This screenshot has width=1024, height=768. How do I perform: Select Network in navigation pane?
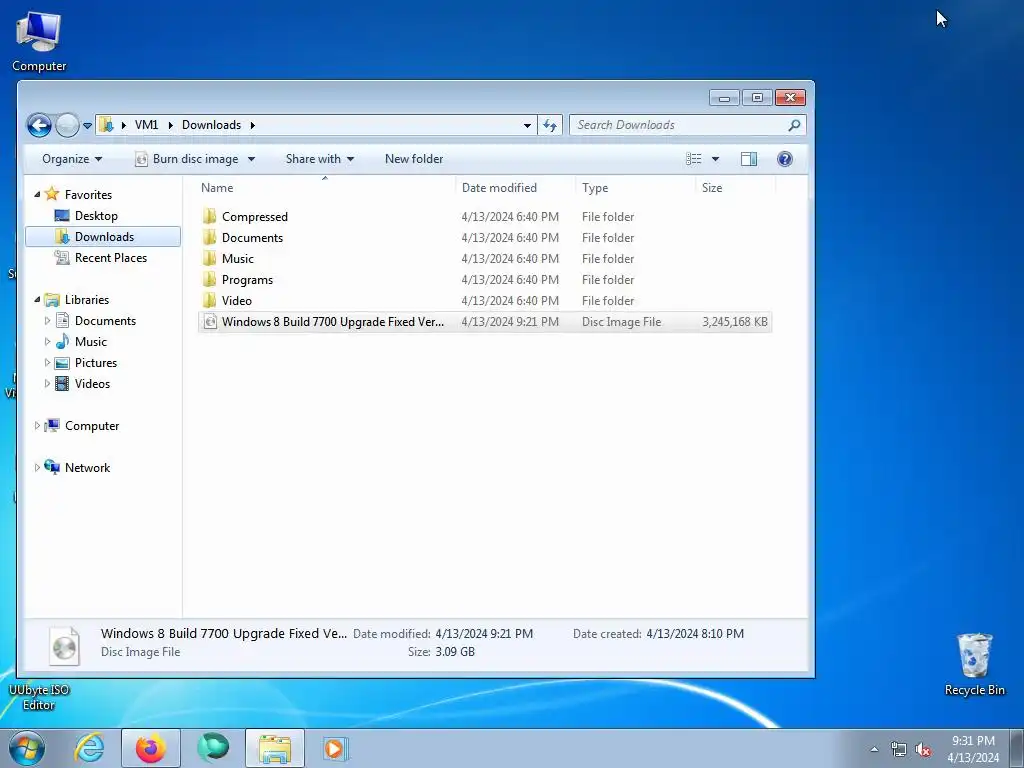tap(87, 468)
